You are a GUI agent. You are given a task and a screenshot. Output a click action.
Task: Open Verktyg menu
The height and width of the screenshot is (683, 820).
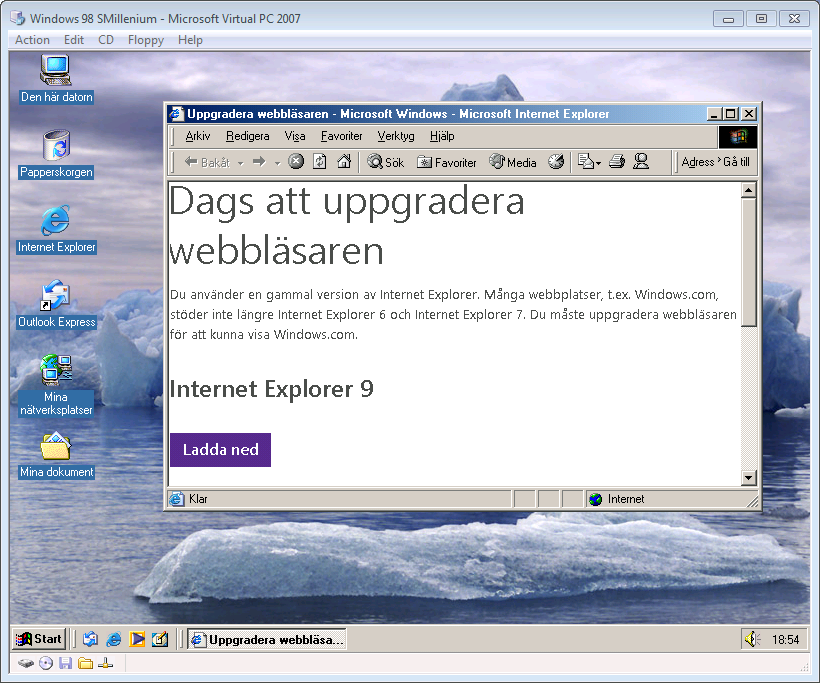[396, 136]
